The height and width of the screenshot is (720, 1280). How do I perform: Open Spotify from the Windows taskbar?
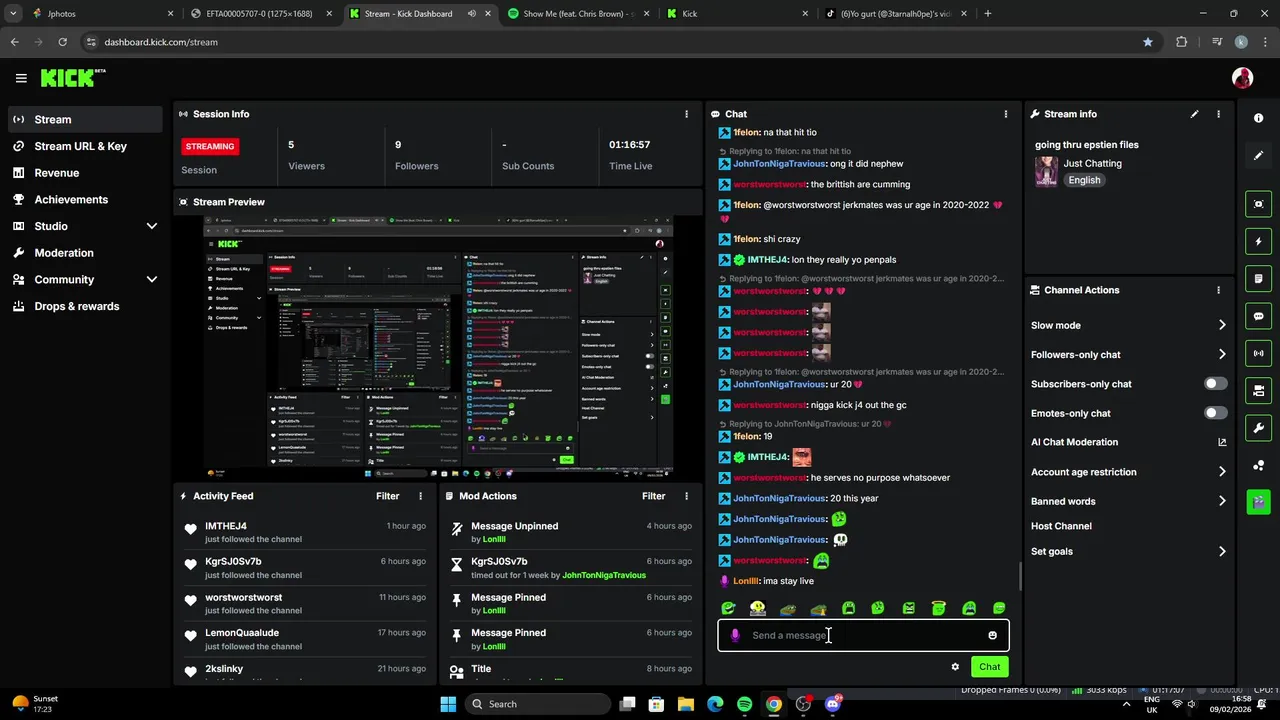[x=744, y=704]
